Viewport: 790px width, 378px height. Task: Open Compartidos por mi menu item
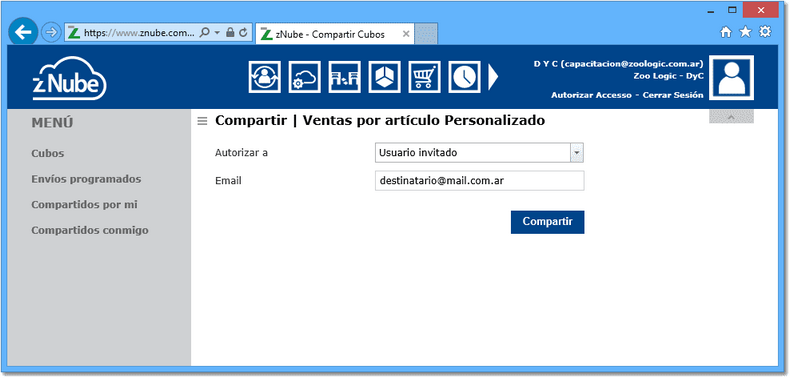(84, 205)
